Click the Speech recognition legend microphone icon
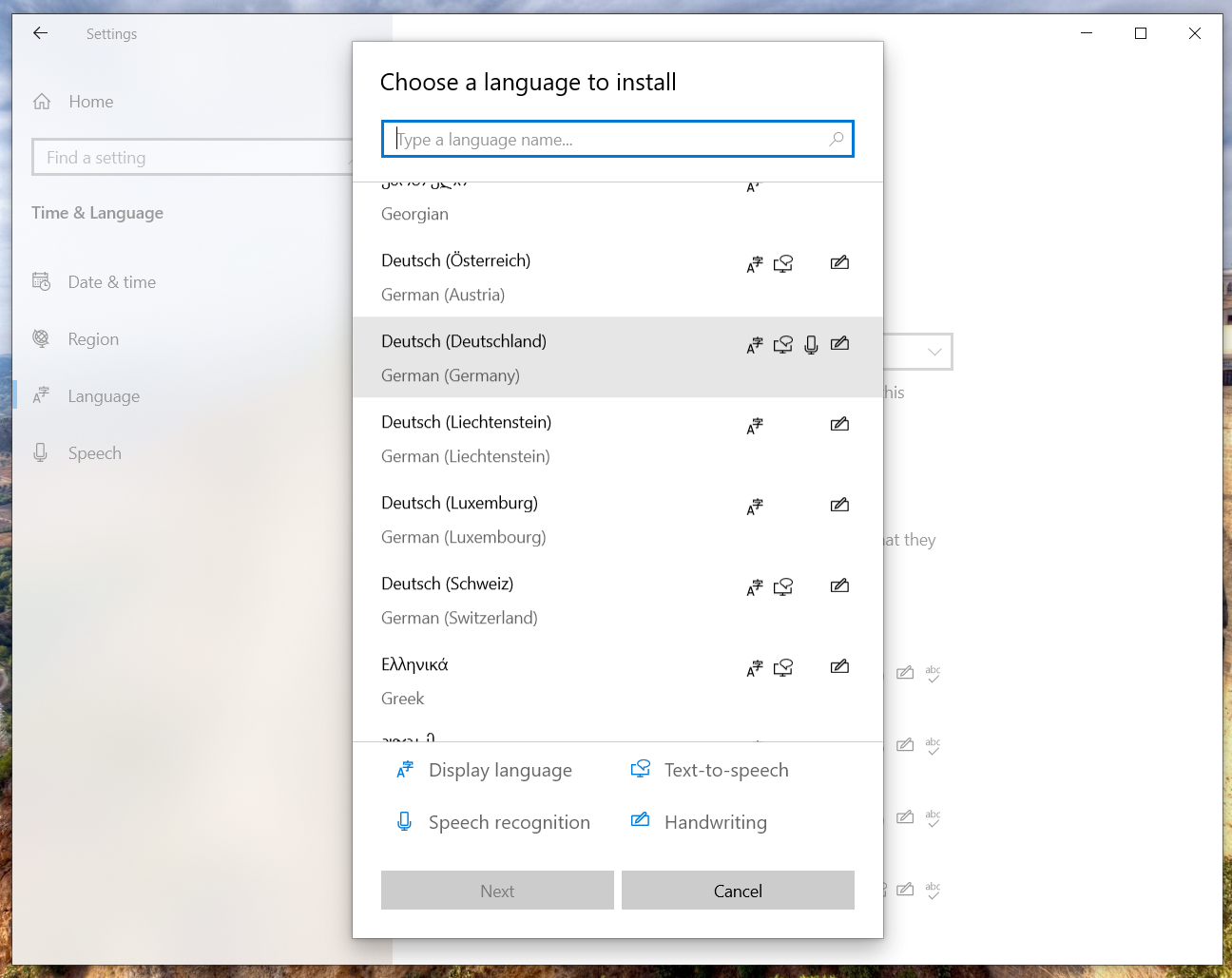This screenshot has width=1232, height=978. pyautogui.click(x=405, y=821)
